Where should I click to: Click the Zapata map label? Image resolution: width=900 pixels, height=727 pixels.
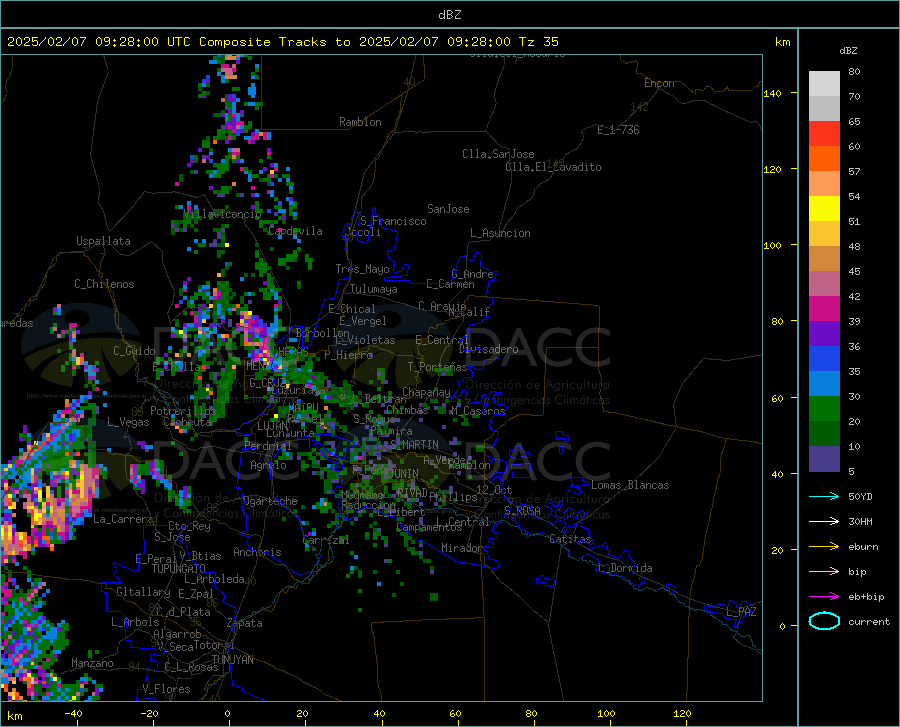point(245,623)
